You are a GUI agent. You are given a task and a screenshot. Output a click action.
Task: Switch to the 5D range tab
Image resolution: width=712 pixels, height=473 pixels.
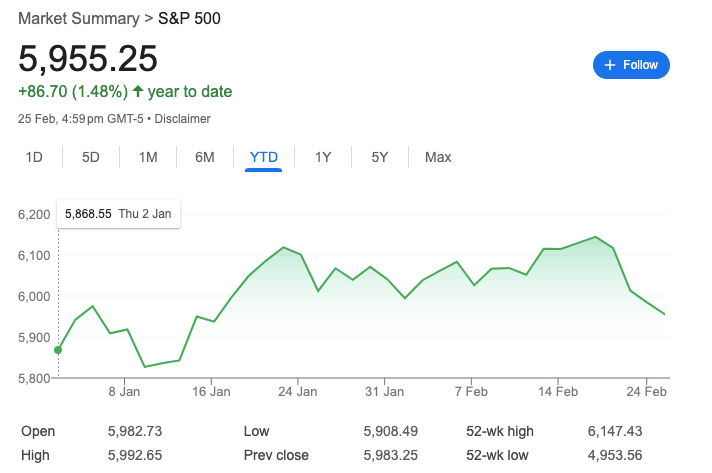click(91, 157)
